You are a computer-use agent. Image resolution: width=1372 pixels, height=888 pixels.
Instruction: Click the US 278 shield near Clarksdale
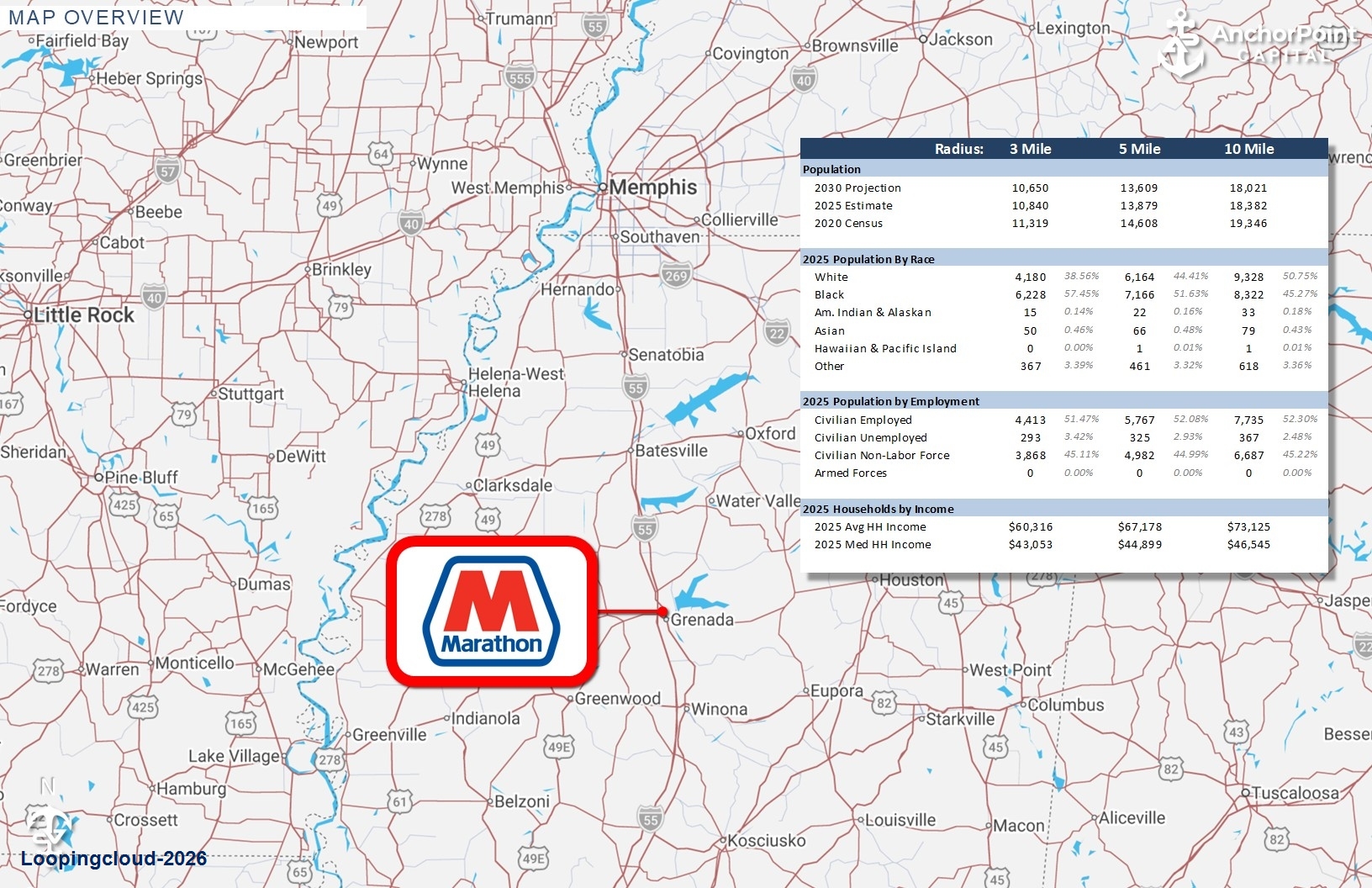[435, 515]
